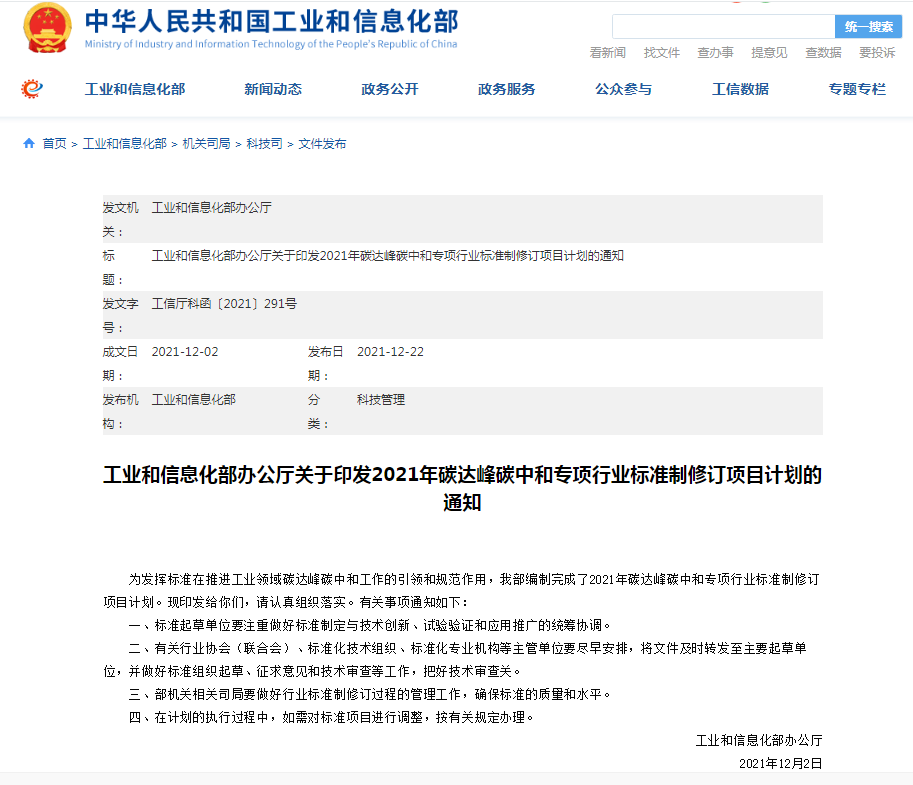This screenshot has height=785, width=913.
Task: Go to 政务服务 navigation menu
Action: [506, 89]
